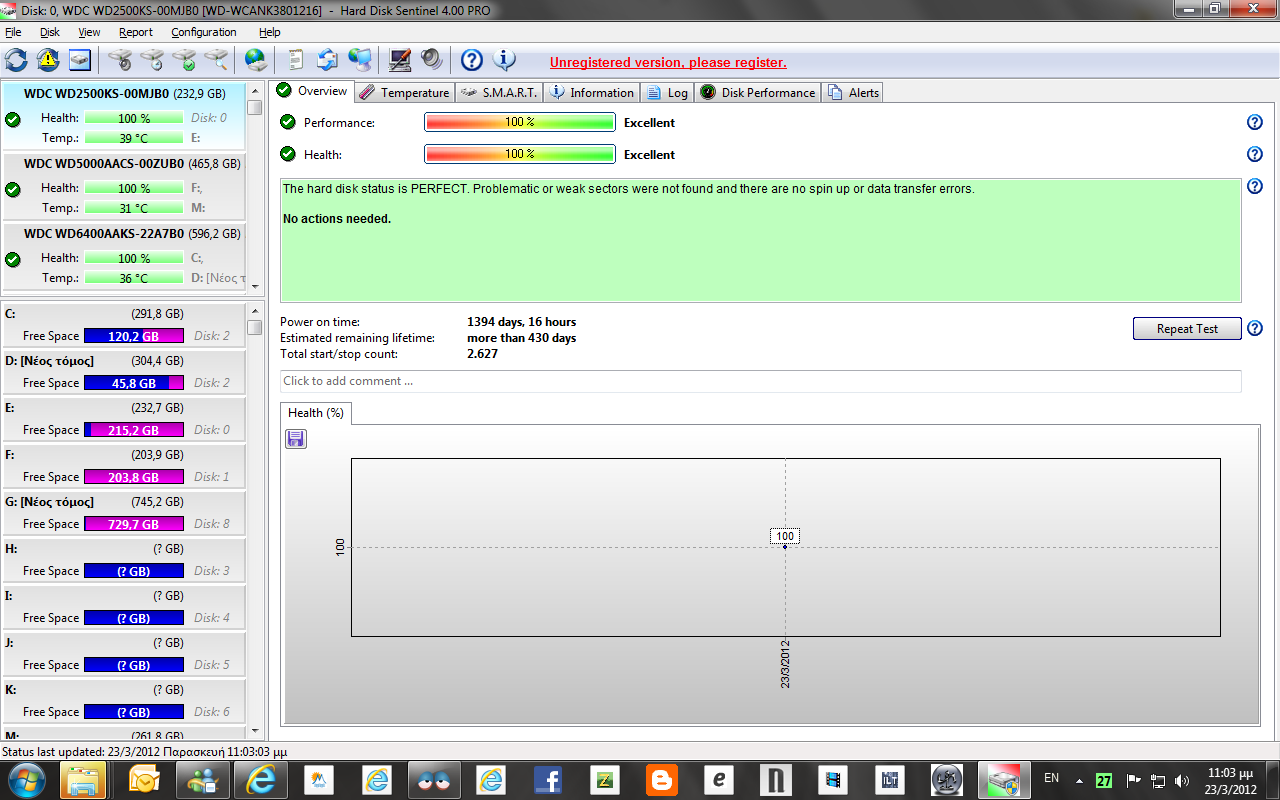Click the monitor with pen toolbar icon
Image resolution: width=1280 pixels, height=800 pixels.
coord(400,59)
